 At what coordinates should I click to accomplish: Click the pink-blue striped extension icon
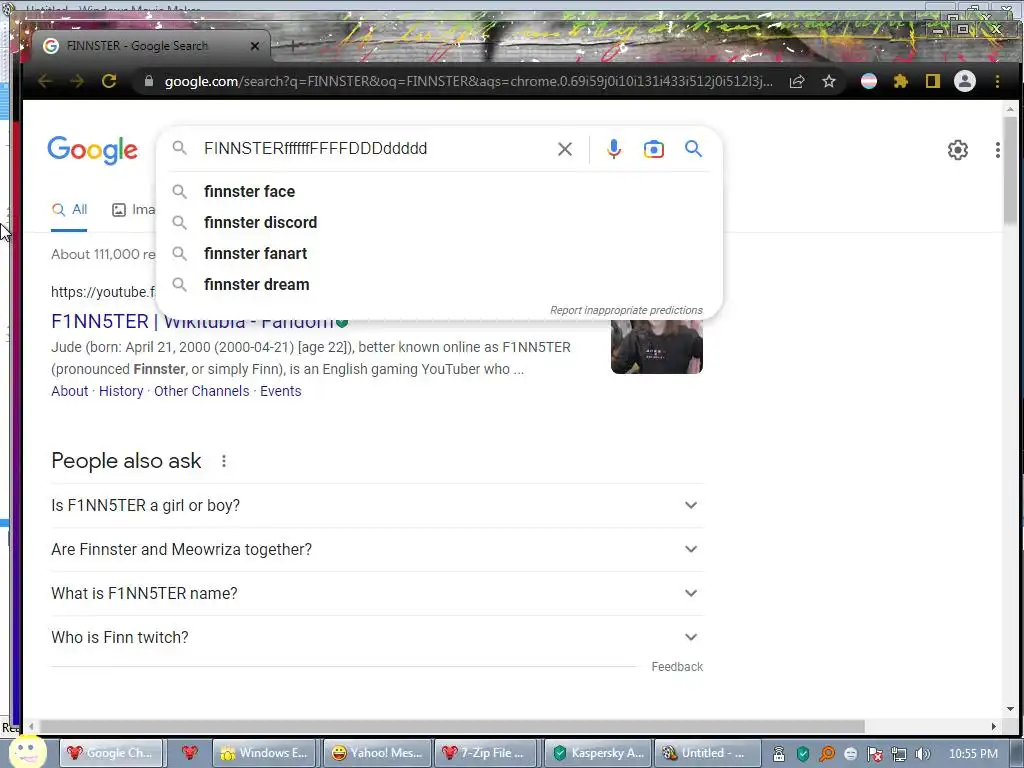[869, 81]
